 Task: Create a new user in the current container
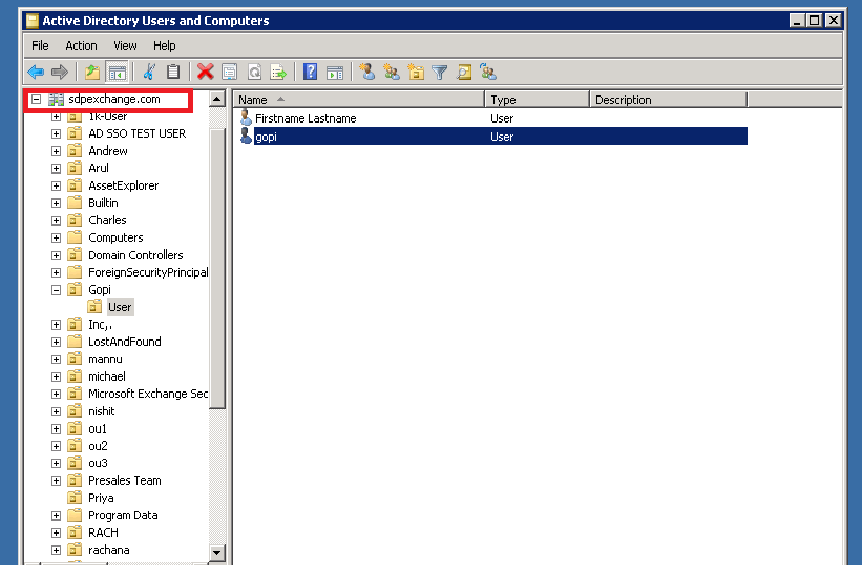click(367, 72)
